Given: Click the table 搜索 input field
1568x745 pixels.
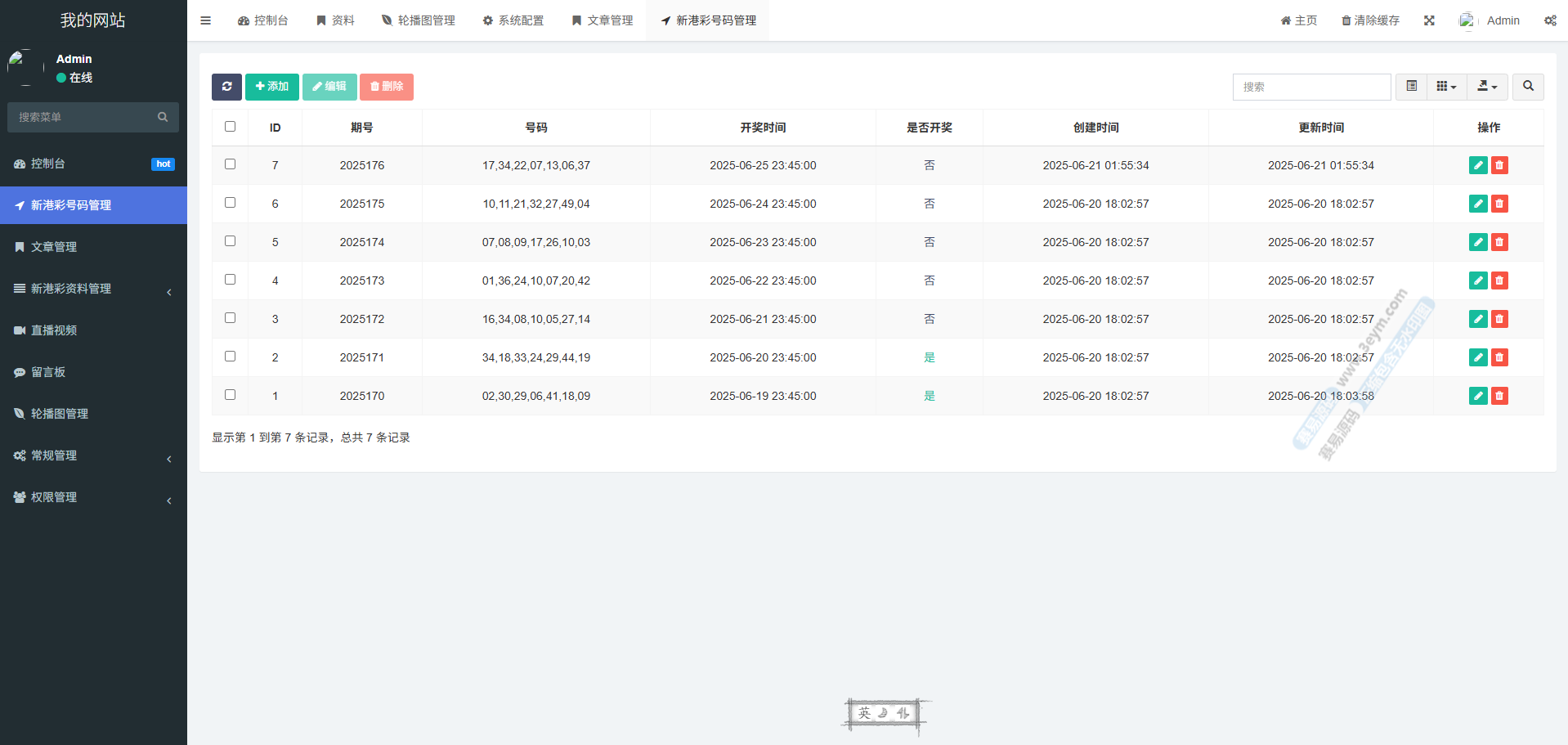Looking at the screenshot, I should 1310,87.
